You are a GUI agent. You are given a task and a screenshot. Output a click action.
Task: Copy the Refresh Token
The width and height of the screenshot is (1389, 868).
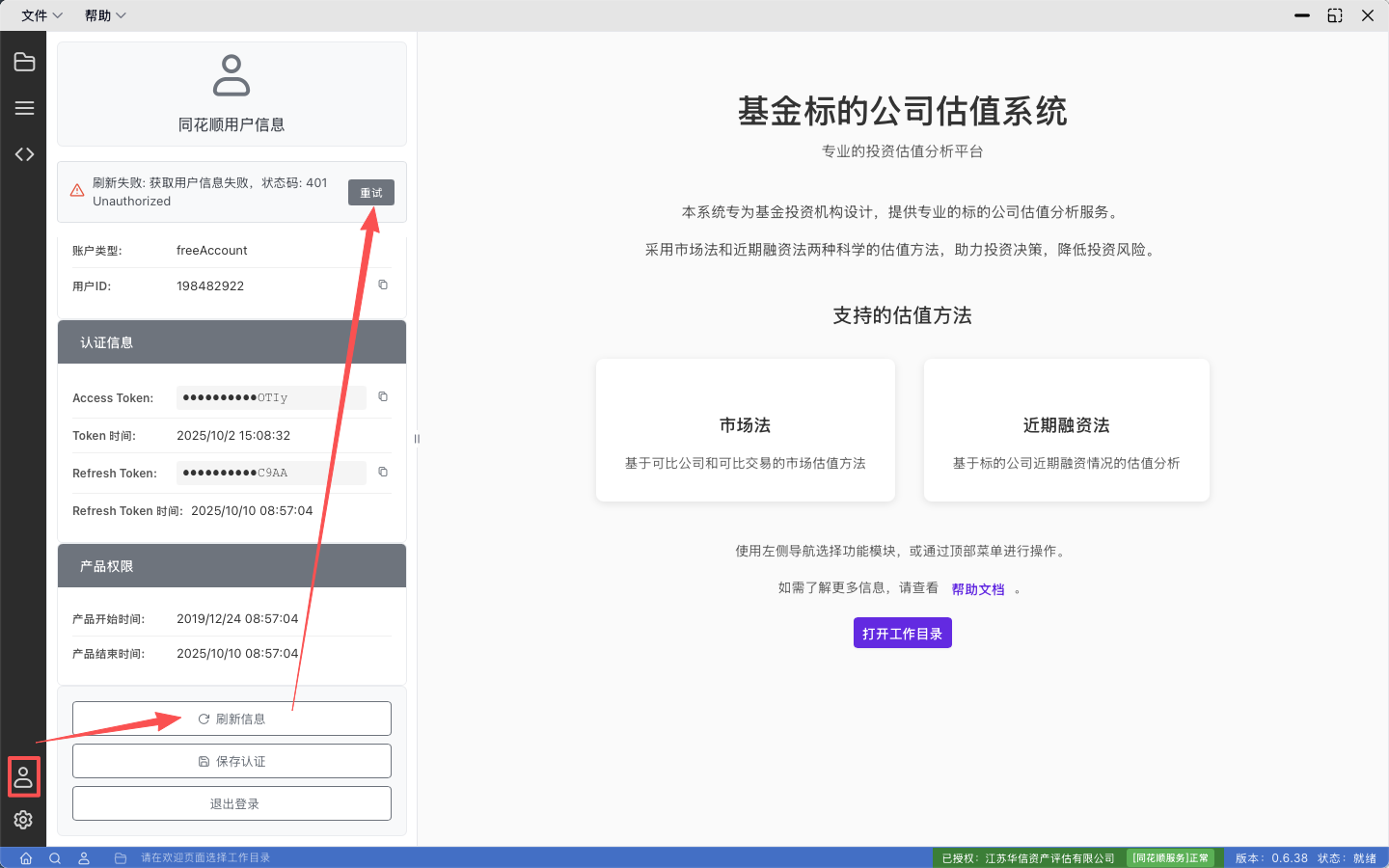coord(383,472)
